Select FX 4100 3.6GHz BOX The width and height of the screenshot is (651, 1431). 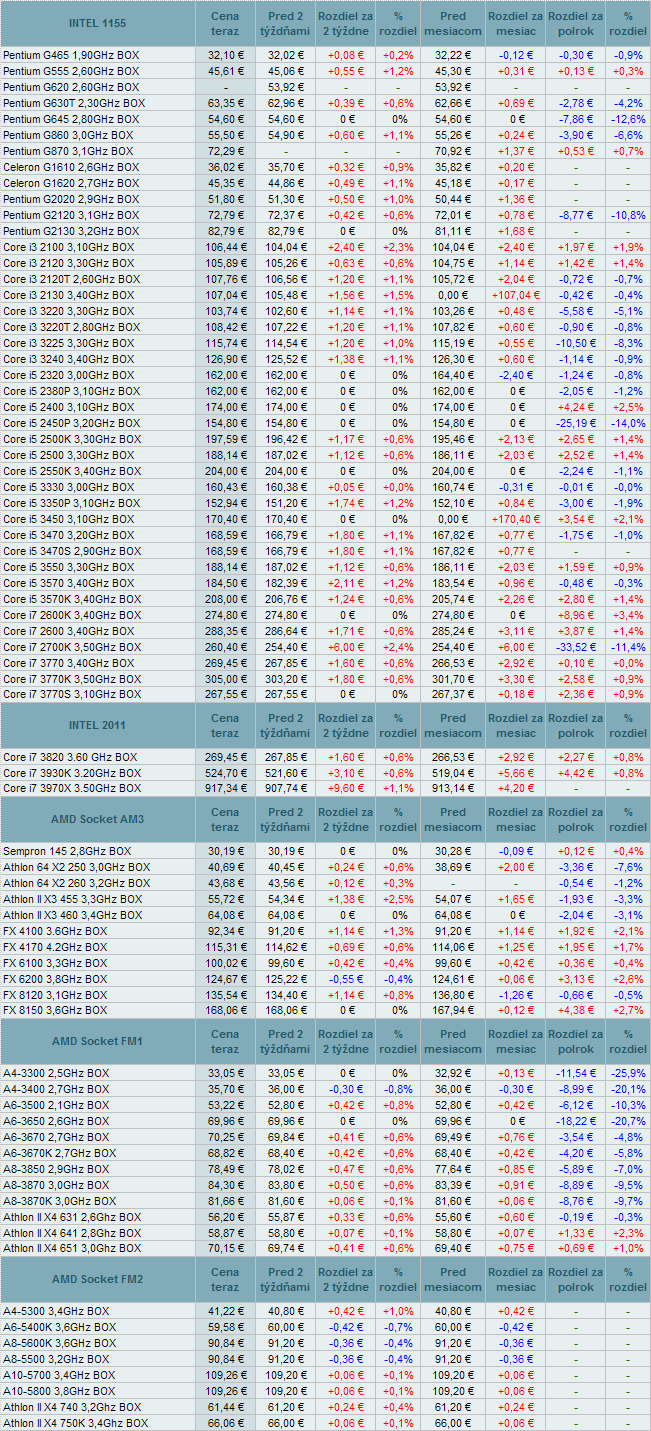55,931
